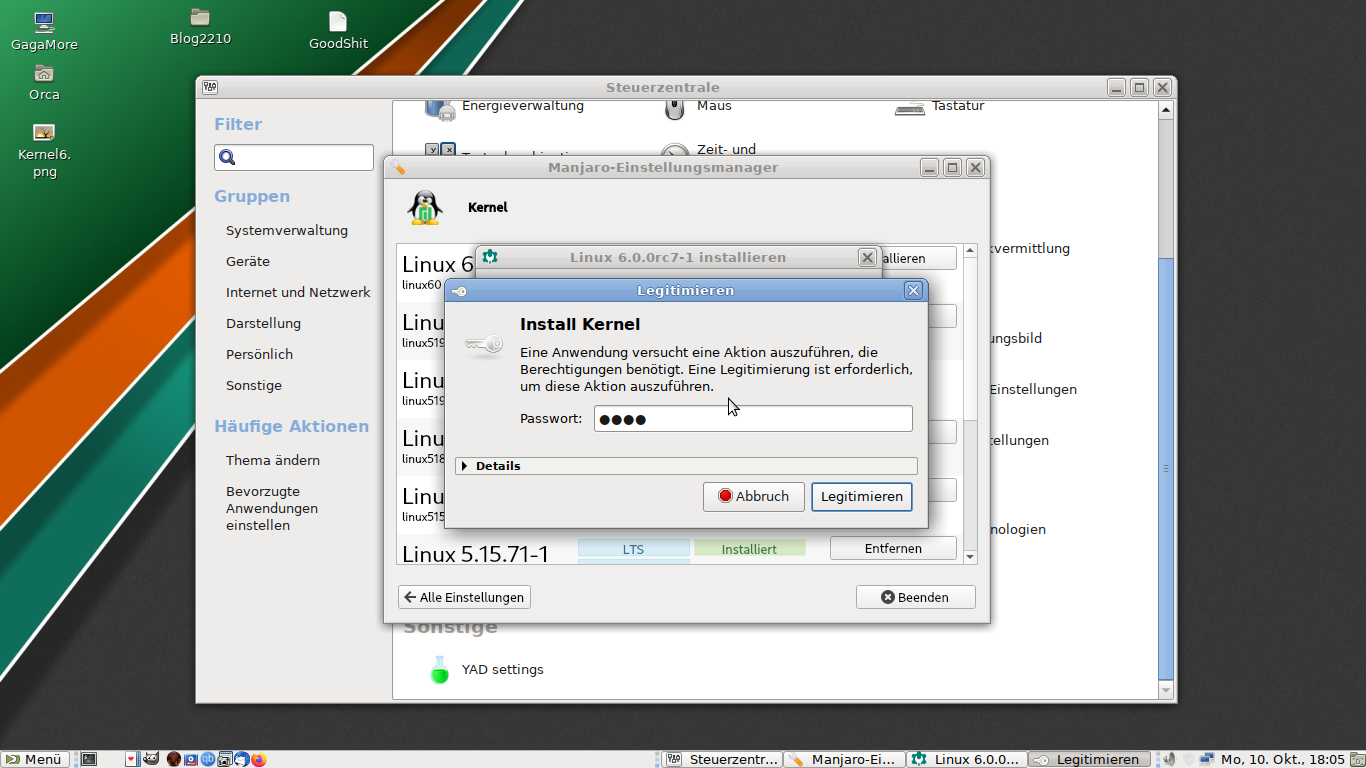Open Maus settings icon
Screen dimensions: 1366x768
(675, 107)
